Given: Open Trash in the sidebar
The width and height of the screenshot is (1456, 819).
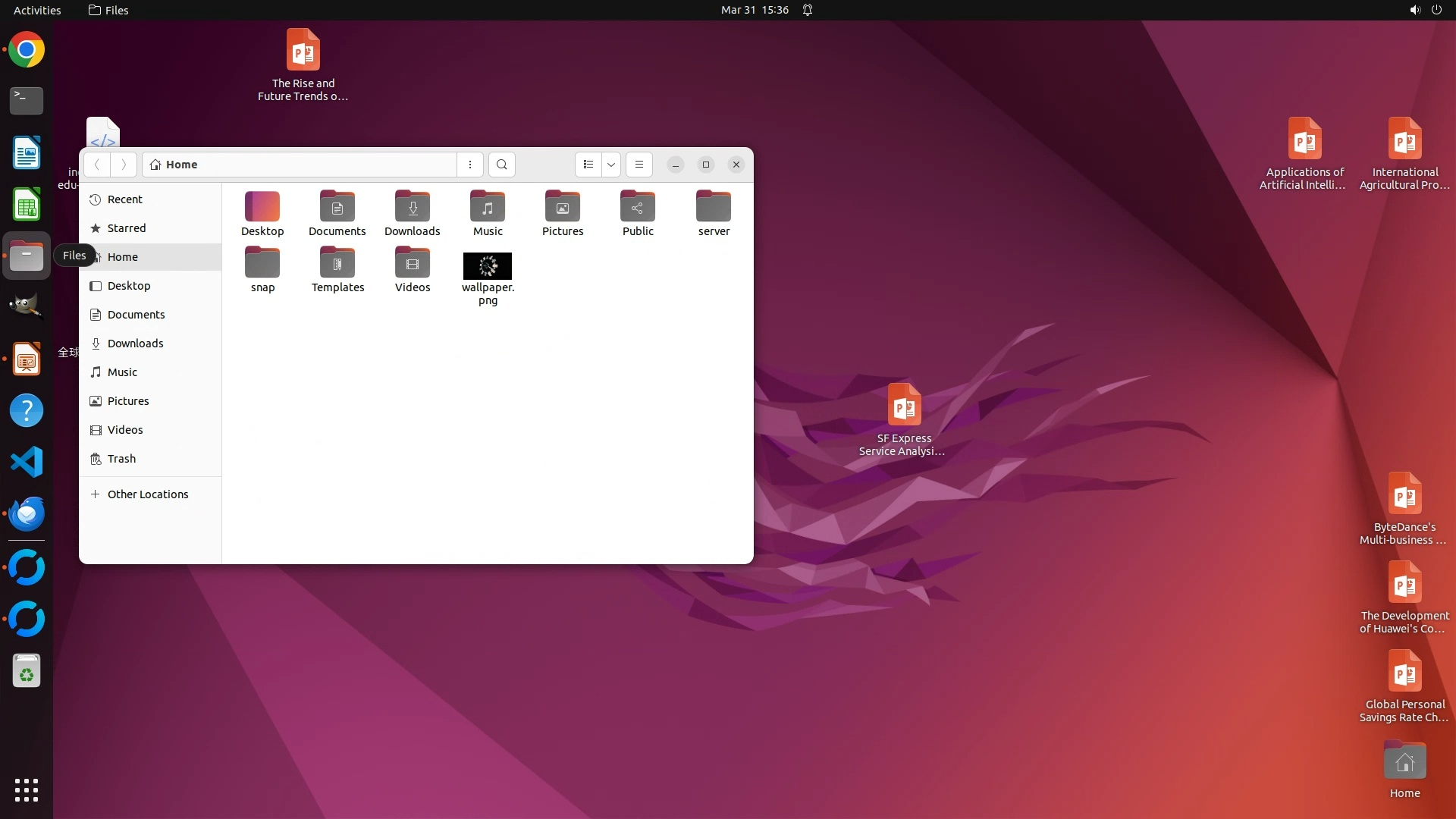Looking at the screenshot, I should [x=121, y=459].
